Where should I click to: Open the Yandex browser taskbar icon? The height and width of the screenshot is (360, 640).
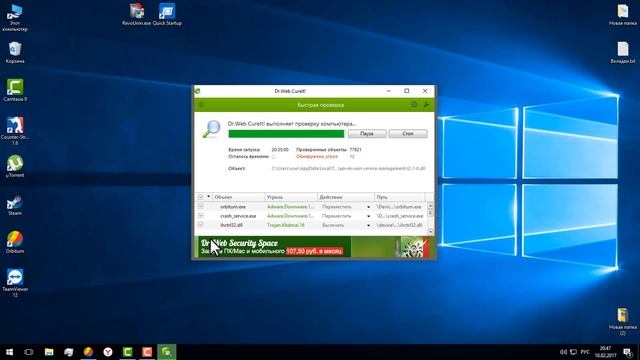click(108, 352)
